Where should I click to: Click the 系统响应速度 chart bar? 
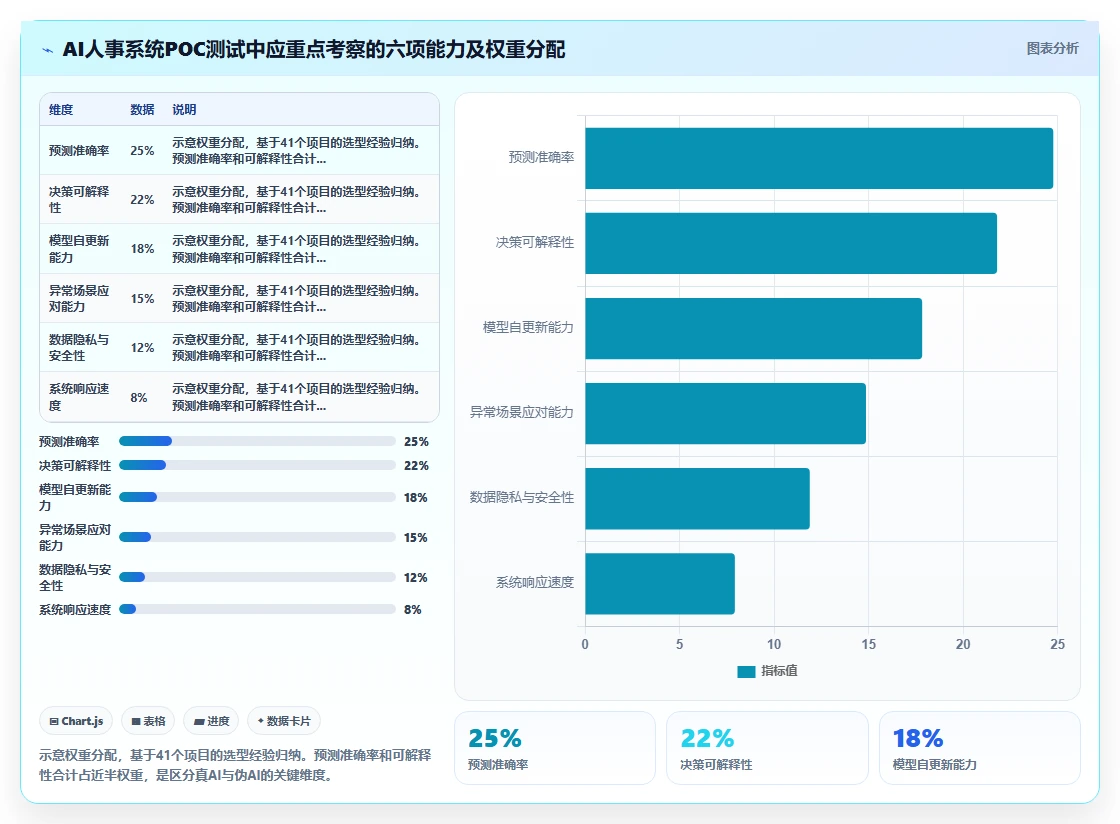[660, 583]
